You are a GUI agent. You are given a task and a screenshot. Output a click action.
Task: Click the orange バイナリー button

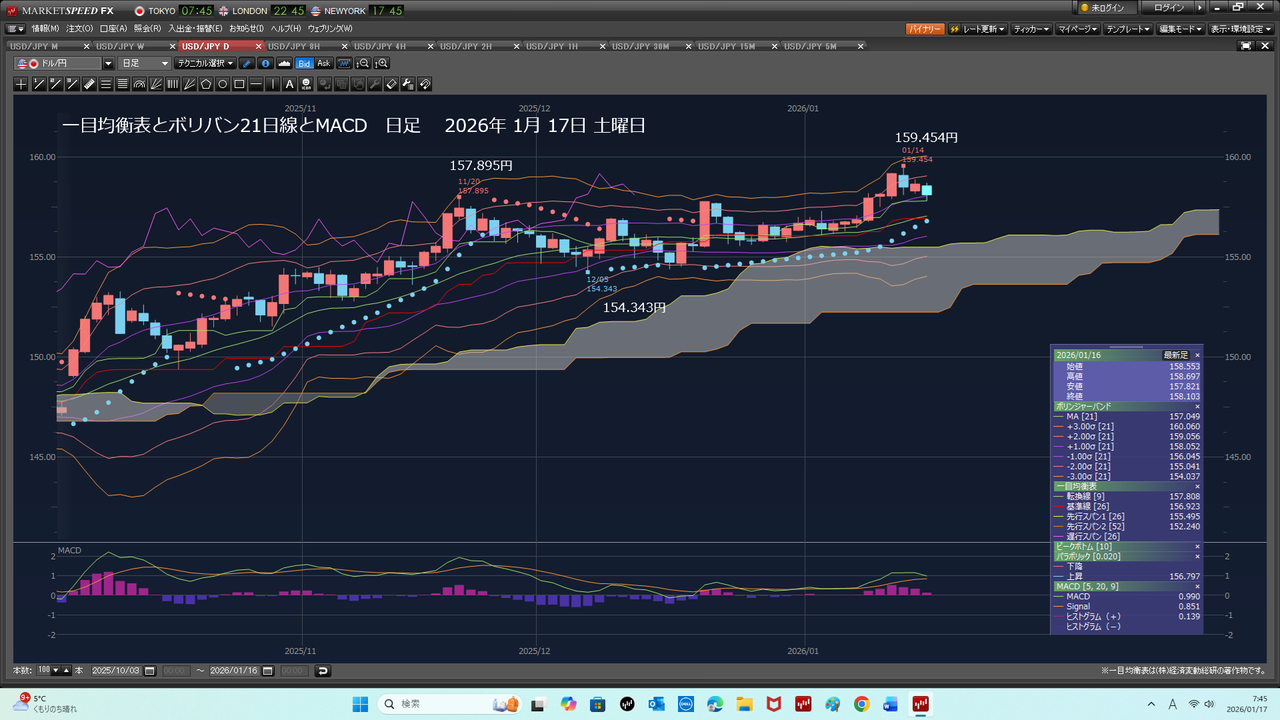click(x=924, y=29)
